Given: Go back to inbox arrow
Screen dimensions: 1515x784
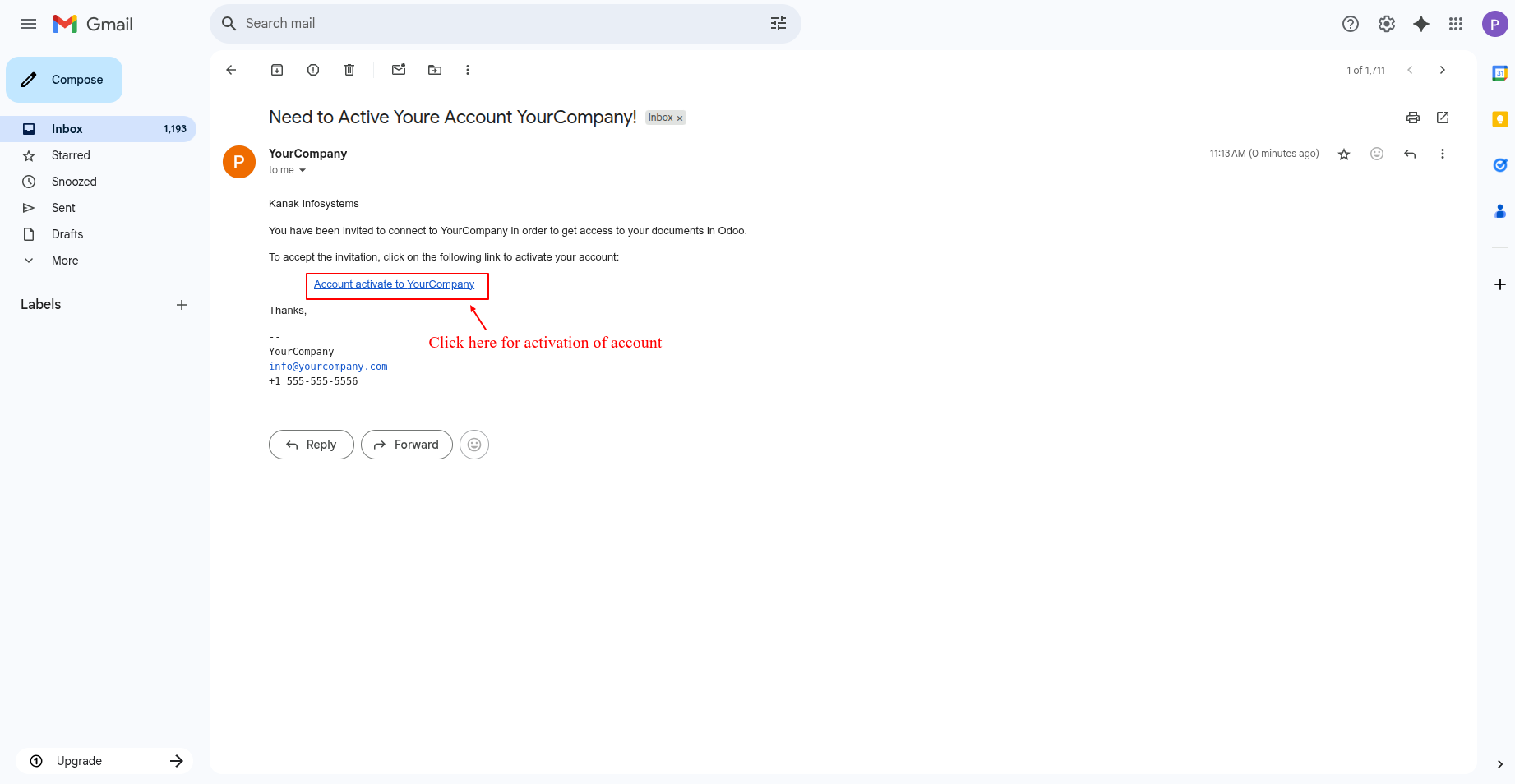Looking at the screenshot, I should click(x=231, y=70).
